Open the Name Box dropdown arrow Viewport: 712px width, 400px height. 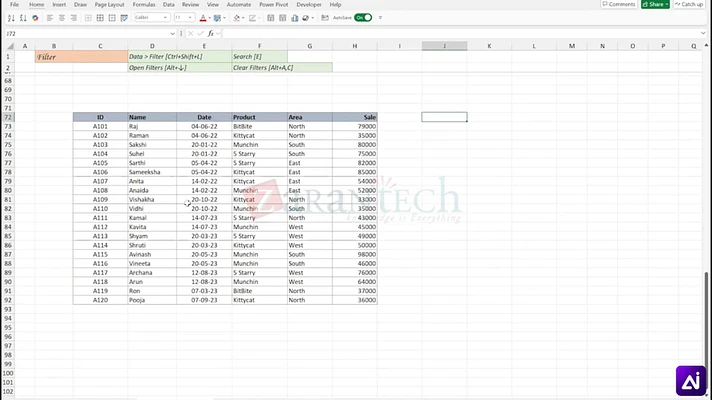click(x=172, y=34)
